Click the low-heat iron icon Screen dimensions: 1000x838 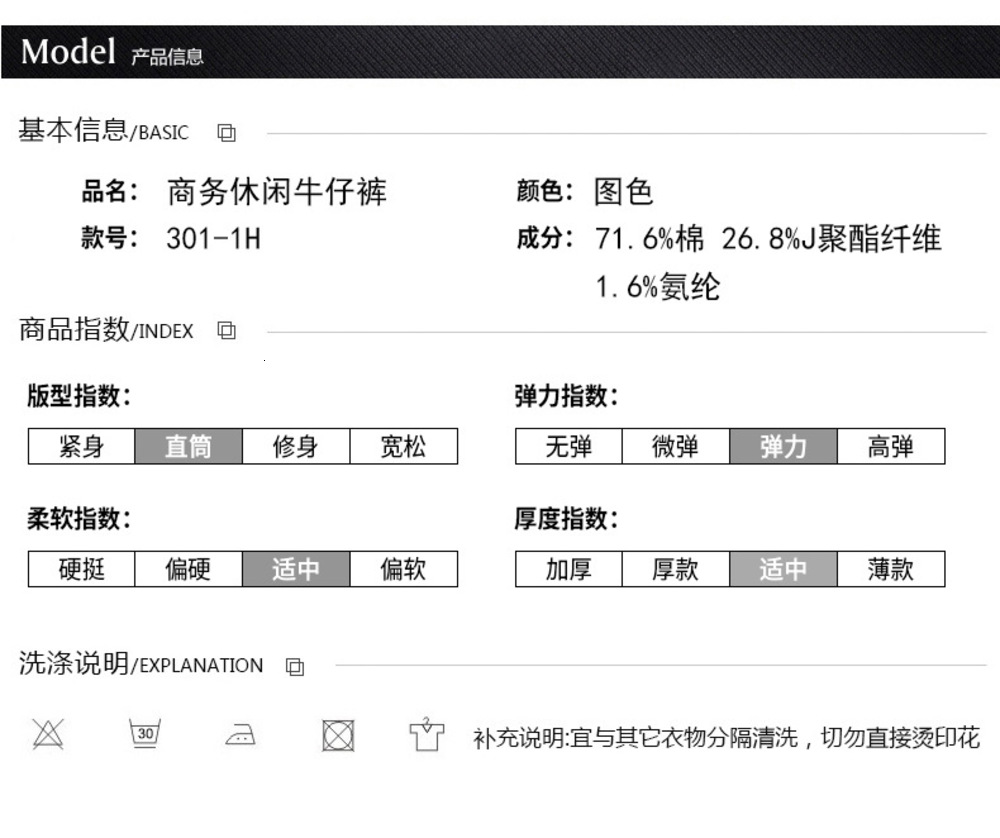(241, 735)
